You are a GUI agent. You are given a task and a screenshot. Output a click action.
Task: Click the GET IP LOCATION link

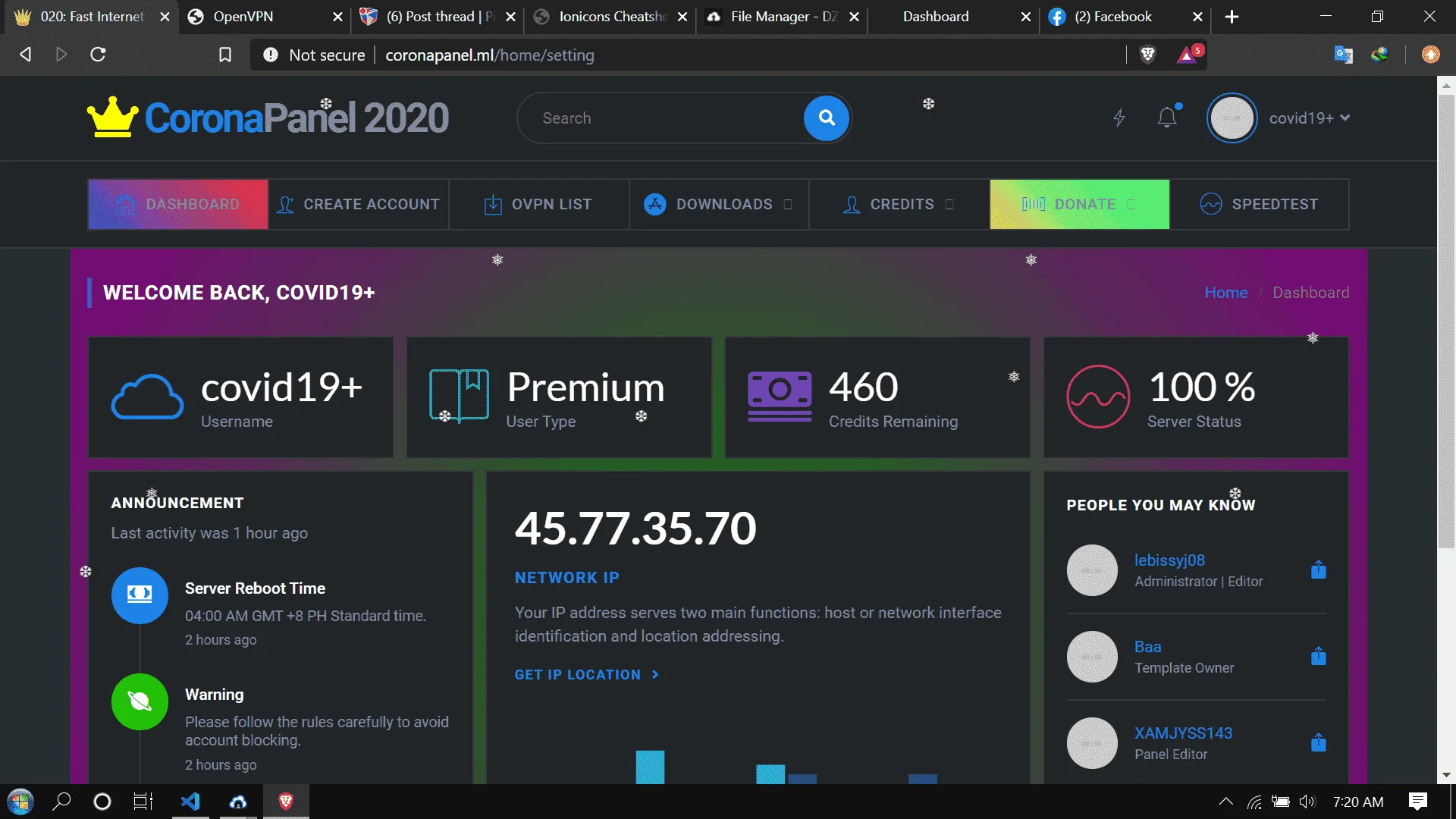click(x=587, y=675)
